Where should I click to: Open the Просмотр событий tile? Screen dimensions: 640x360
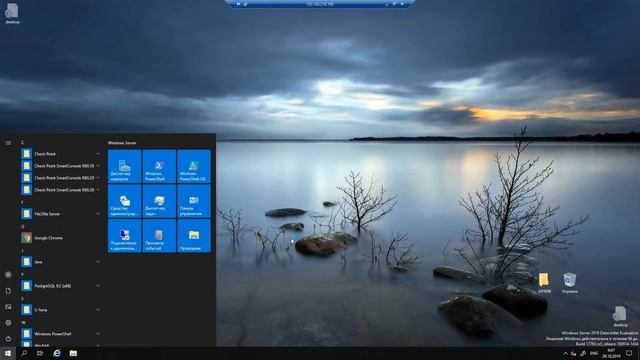point(159,236)
